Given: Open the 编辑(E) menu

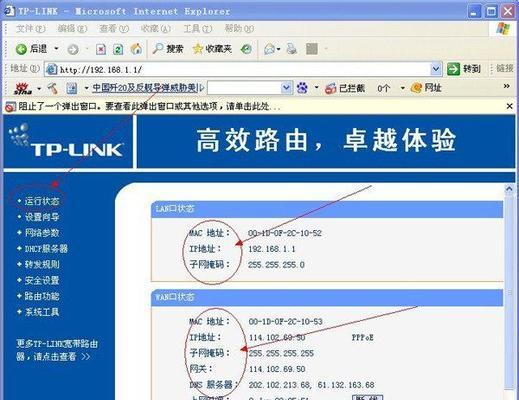Looking at the screenshot, I should [72, 29].
